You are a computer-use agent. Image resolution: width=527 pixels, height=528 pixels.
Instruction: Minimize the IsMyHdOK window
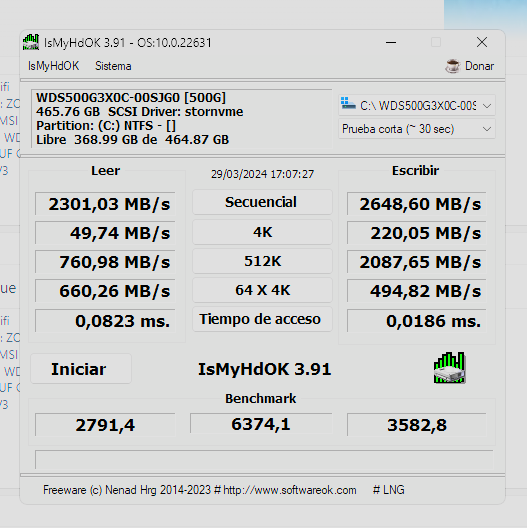(391, 42)
